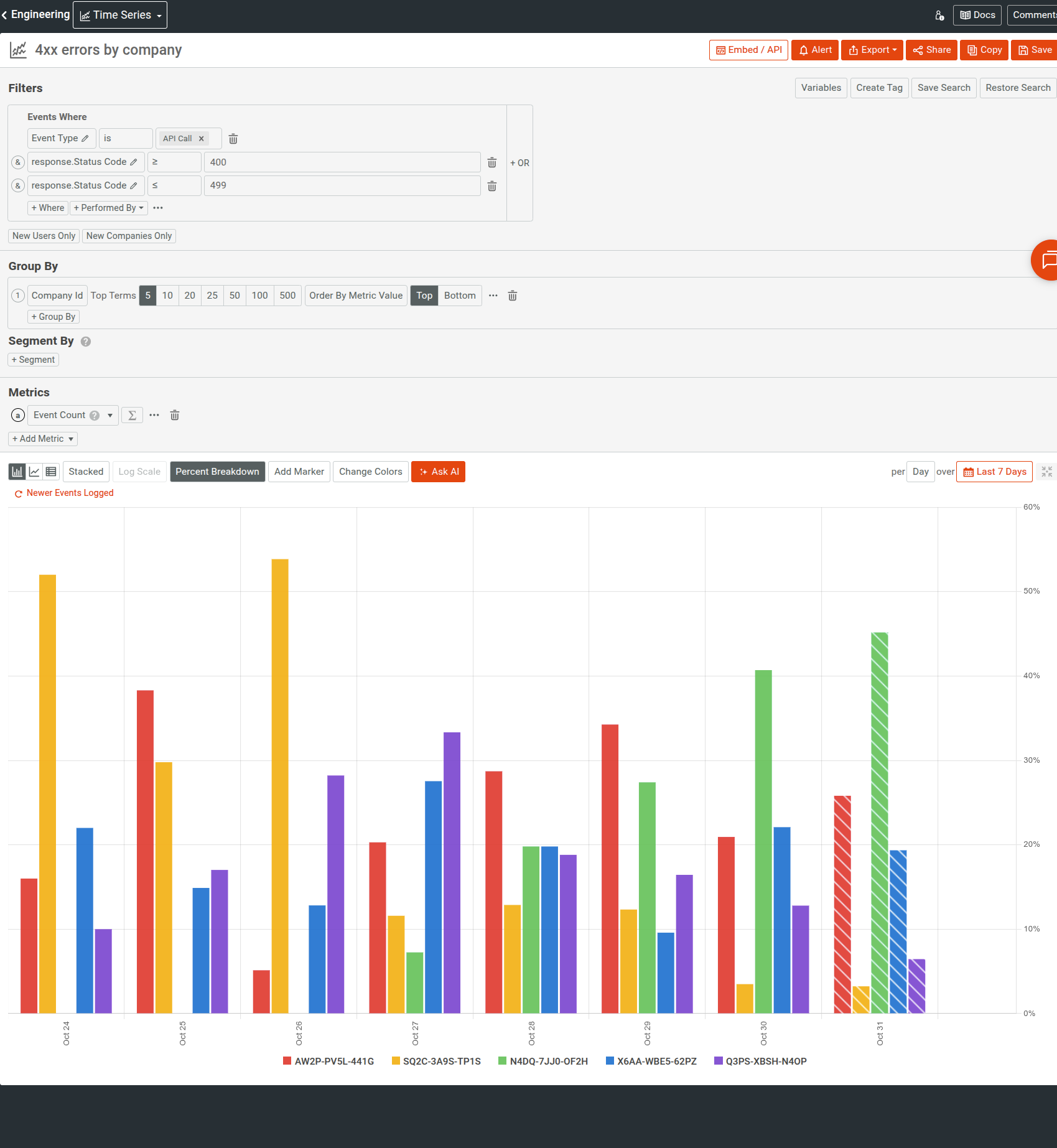The width and height of the screenshot is (1057, 1148).
Task: Delete the Event Count metric via trash icon
Action: point(174,415)
